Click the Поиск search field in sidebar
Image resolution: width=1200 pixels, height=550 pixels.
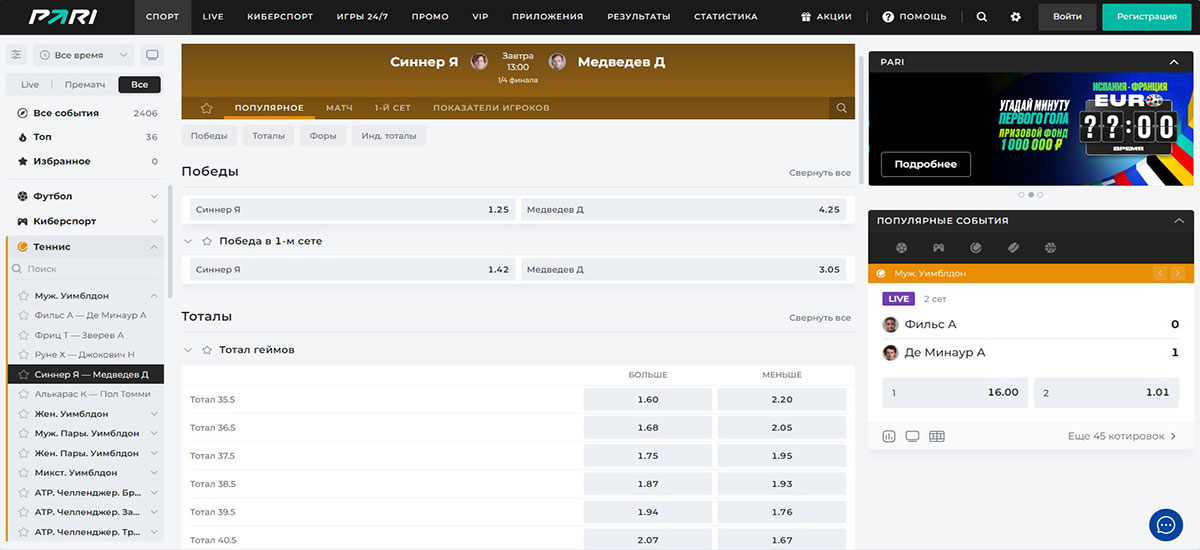pos(85,269)
